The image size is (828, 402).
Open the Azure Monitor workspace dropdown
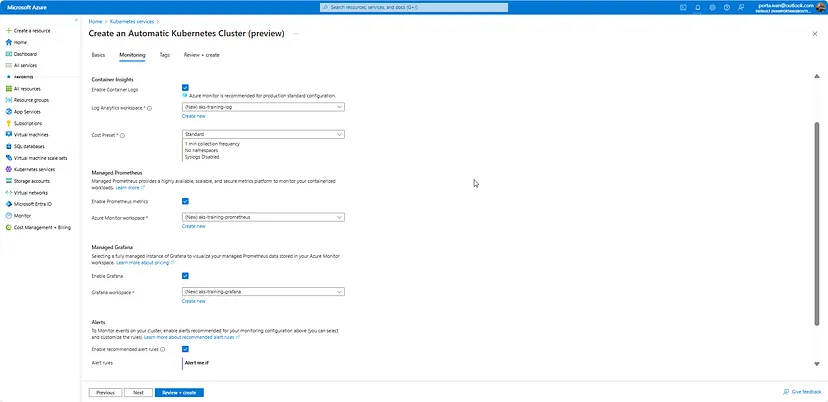tap(263, 217)
